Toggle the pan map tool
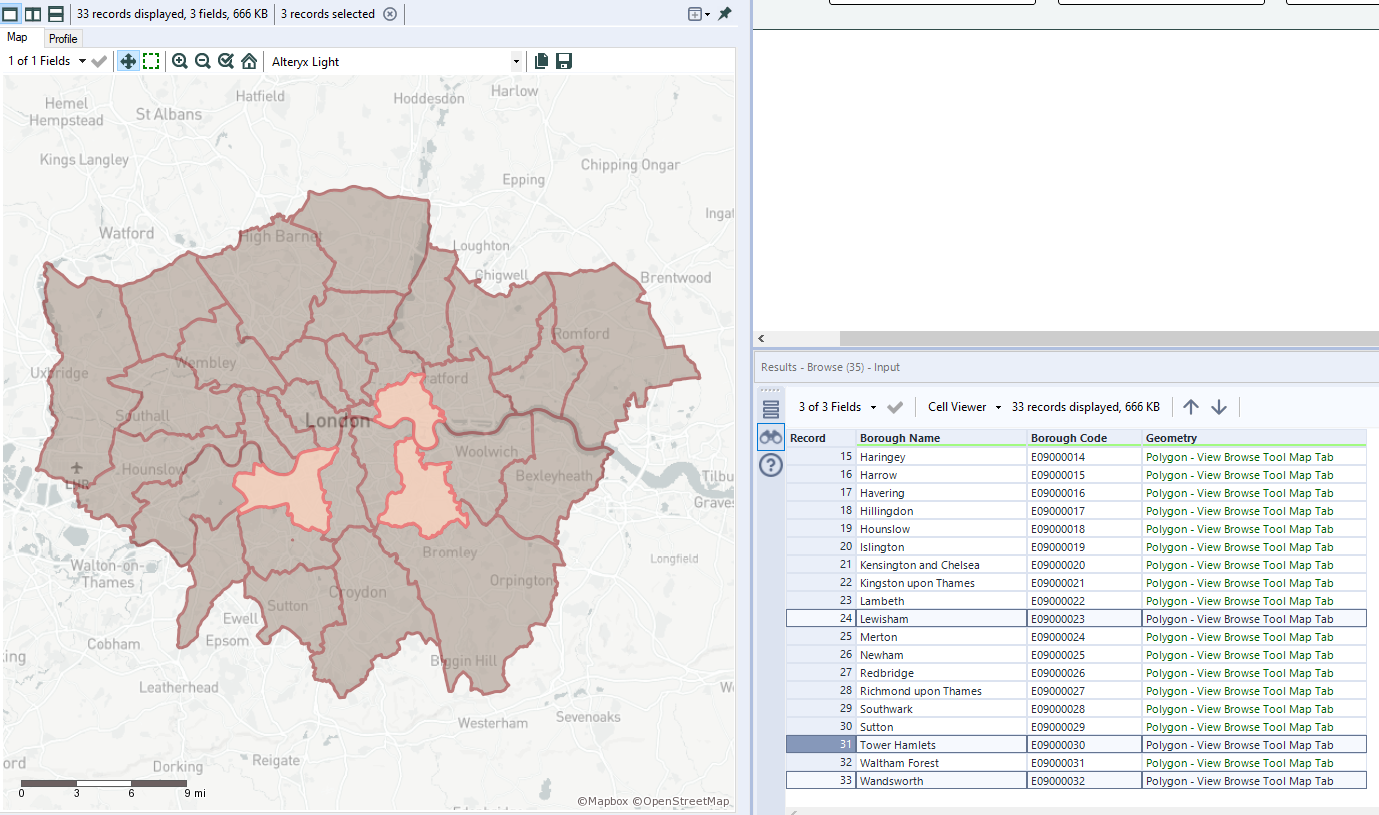Image resolution: width=1379 pixels, height=815 pixels. (x=128, y=61)
